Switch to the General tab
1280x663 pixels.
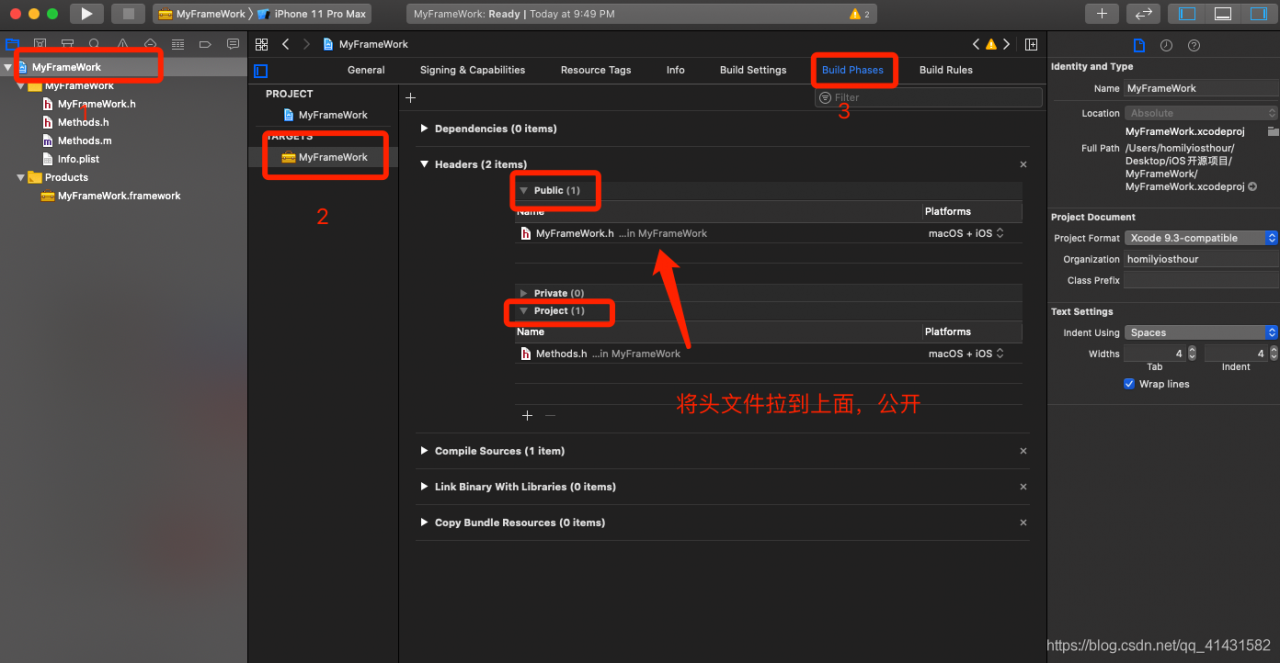coord(366,70)
